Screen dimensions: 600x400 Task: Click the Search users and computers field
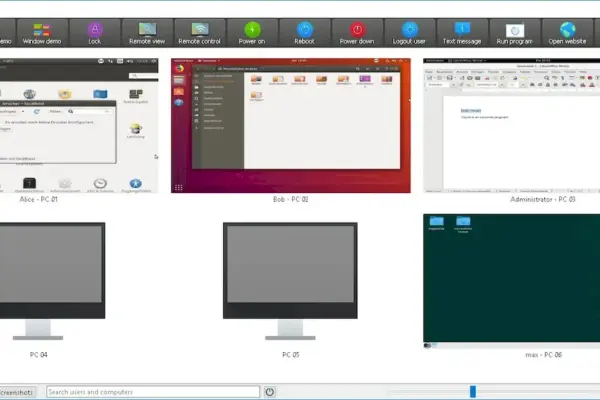pyautogui.click(x=153, y=392)
